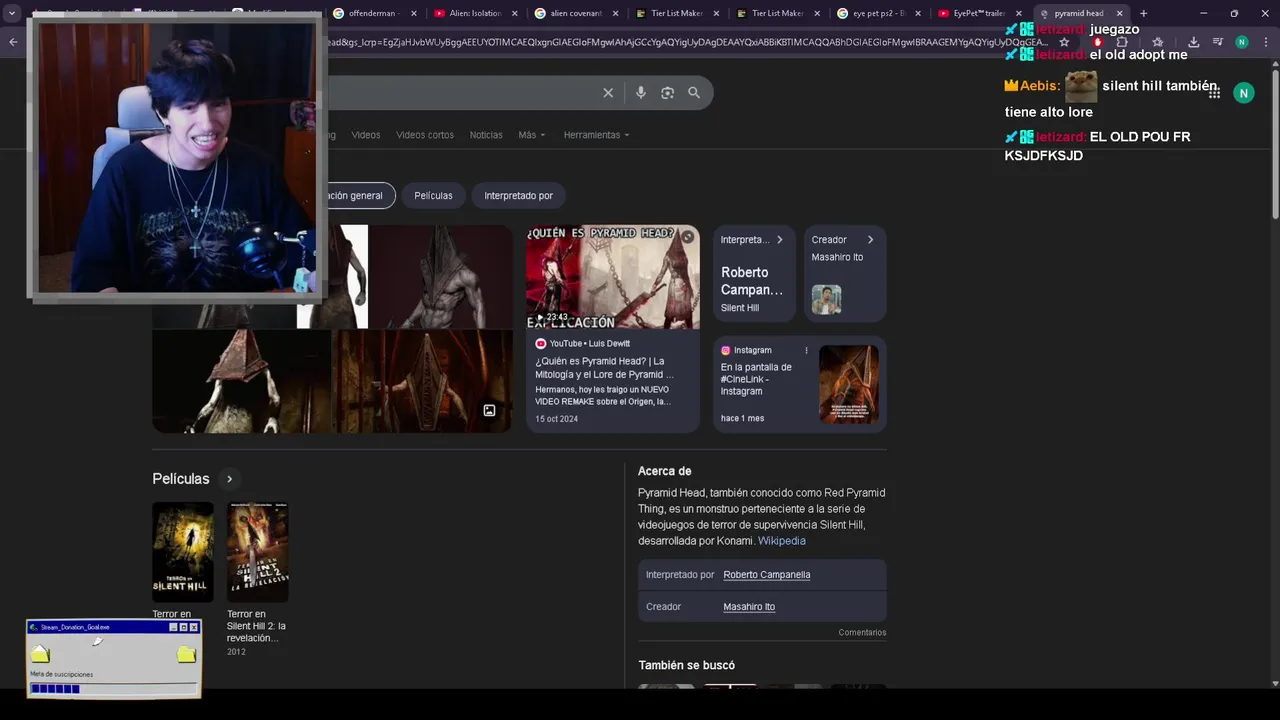Close the alien covenant tab
Image resolution: width=1280 pixels, height=720 pixels.
(x=615, y=13)
